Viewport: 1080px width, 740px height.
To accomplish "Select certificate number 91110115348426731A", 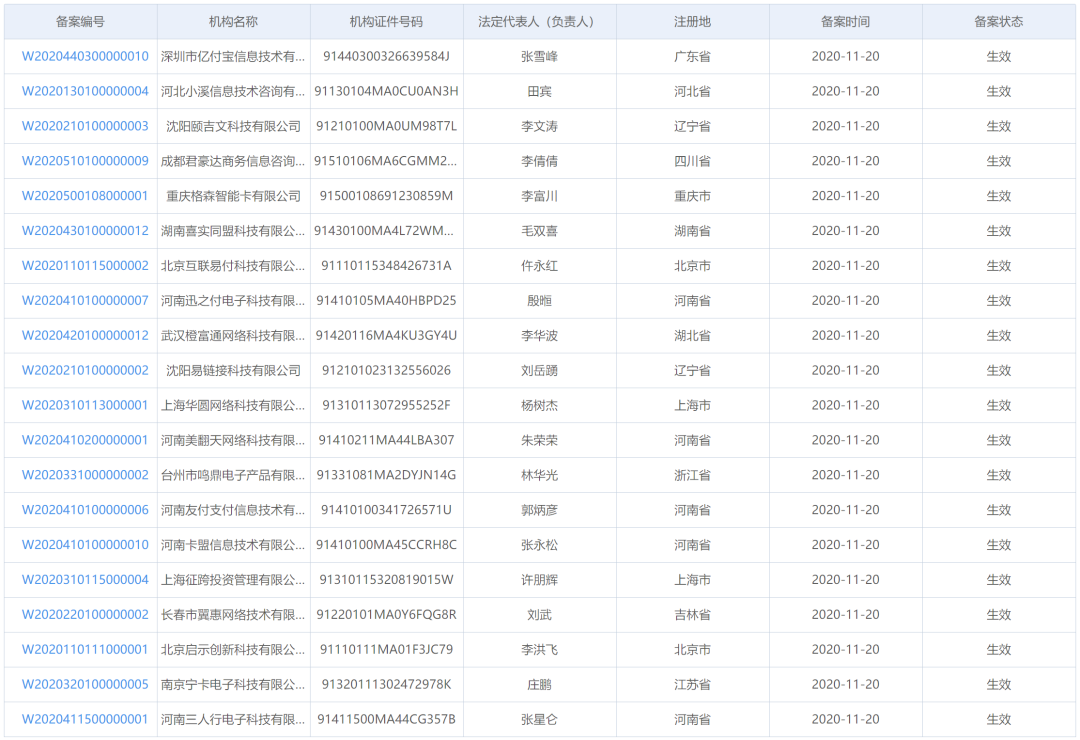I will point(386,265).
